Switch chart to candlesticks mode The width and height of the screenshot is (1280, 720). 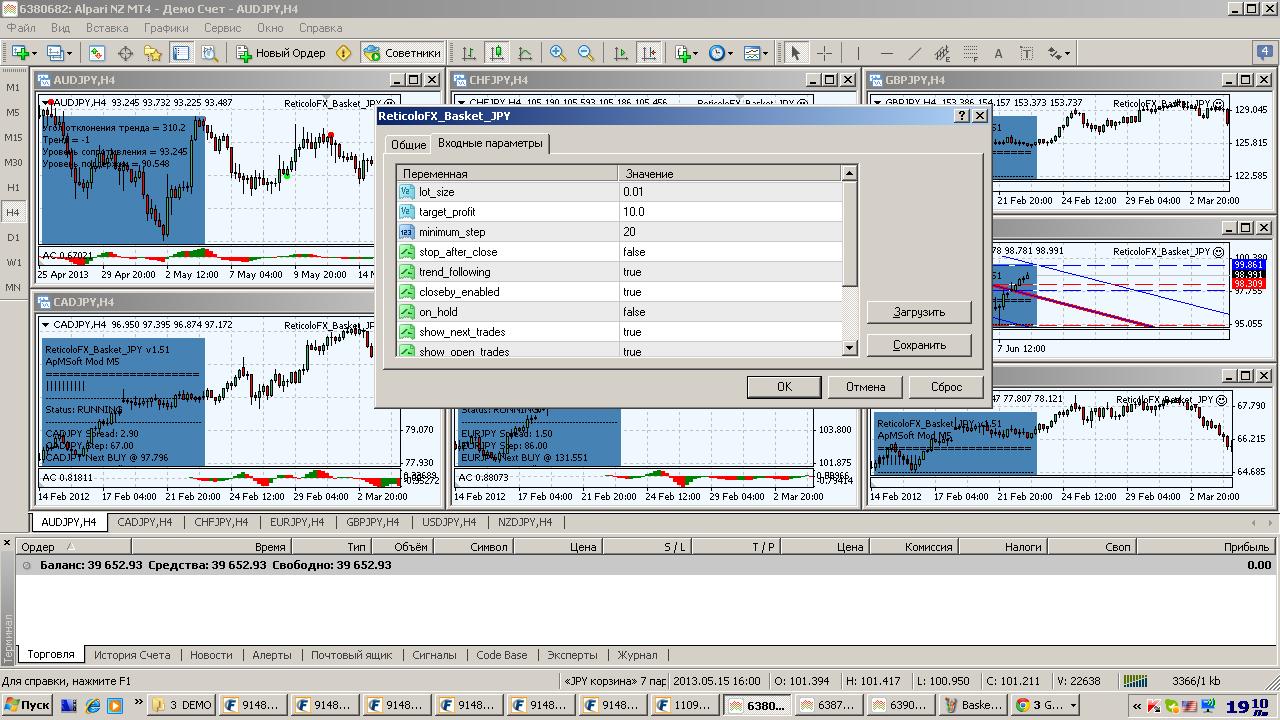pyautogui.click(x=497, y=53)
